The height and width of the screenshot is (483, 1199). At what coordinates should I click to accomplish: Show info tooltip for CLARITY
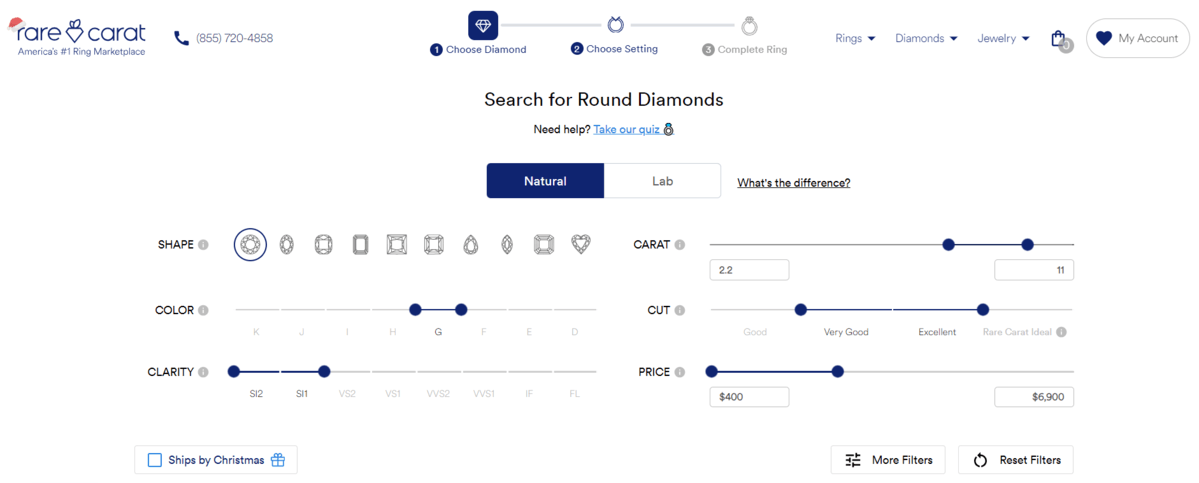[203, 372]
